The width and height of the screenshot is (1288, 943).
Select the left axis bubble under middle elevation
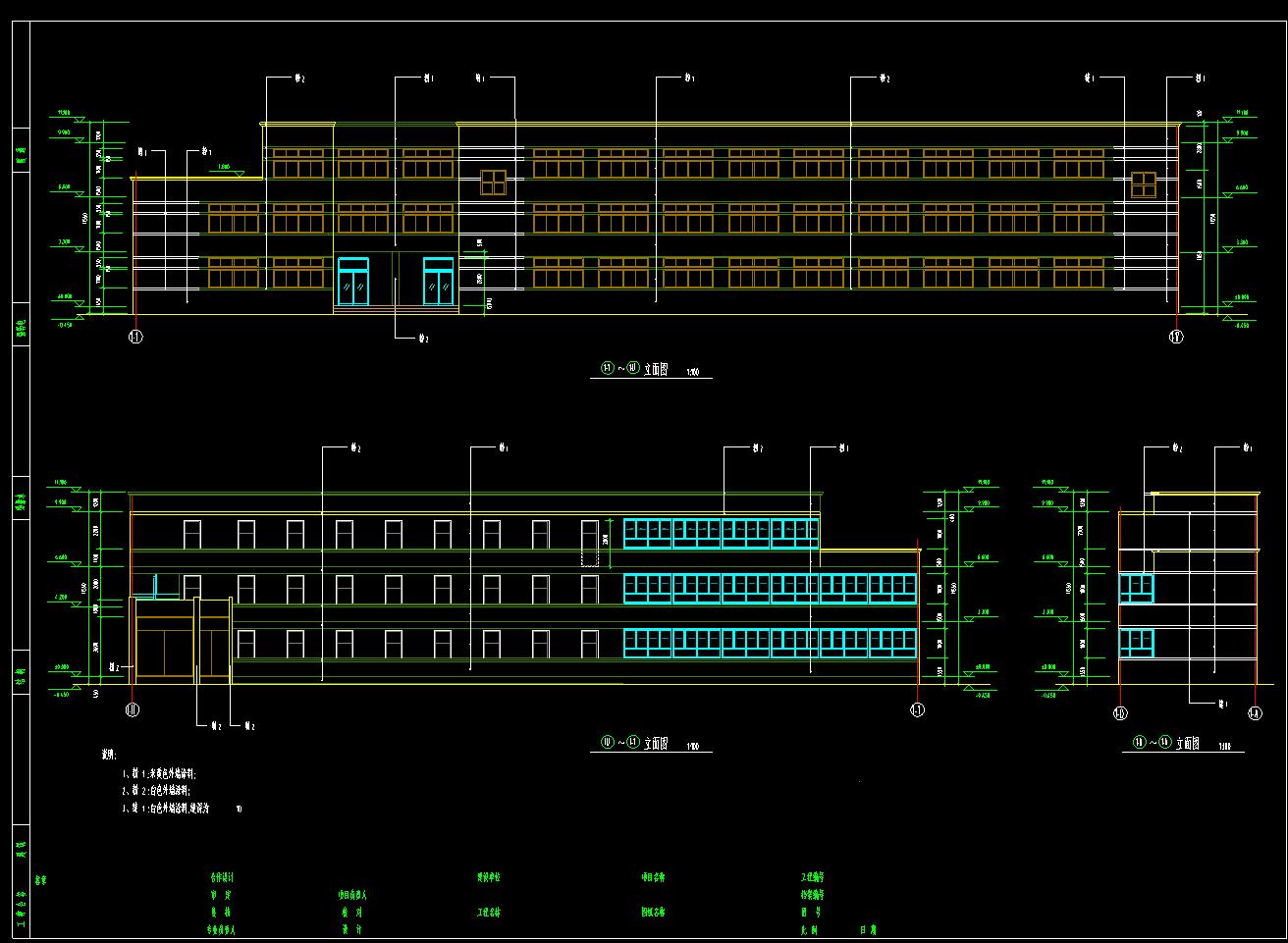(133, 710)
